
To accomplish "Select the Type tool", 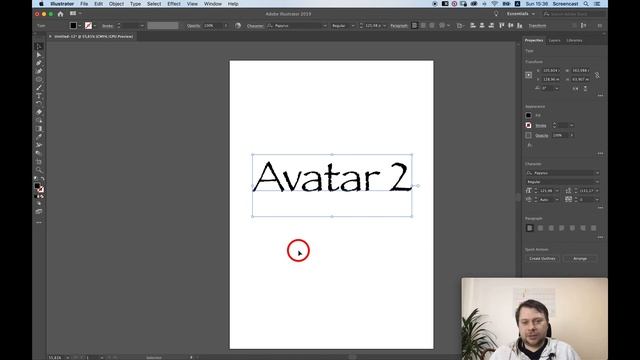I will [x=39, y=96].
